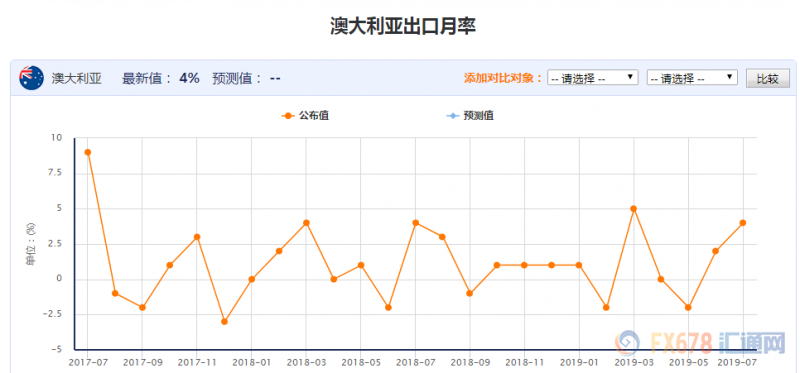Click the 2019-07 latest data point

[743, 223]
